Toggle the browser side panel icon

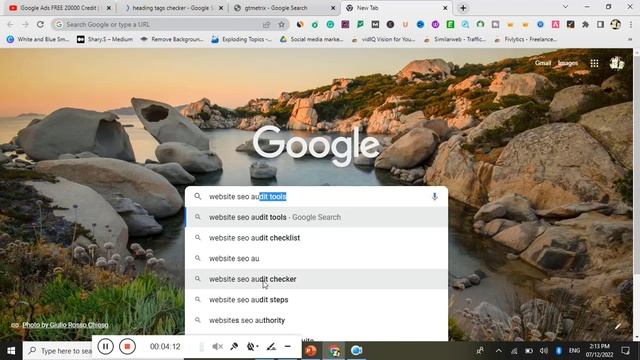(x=600, y=24)
